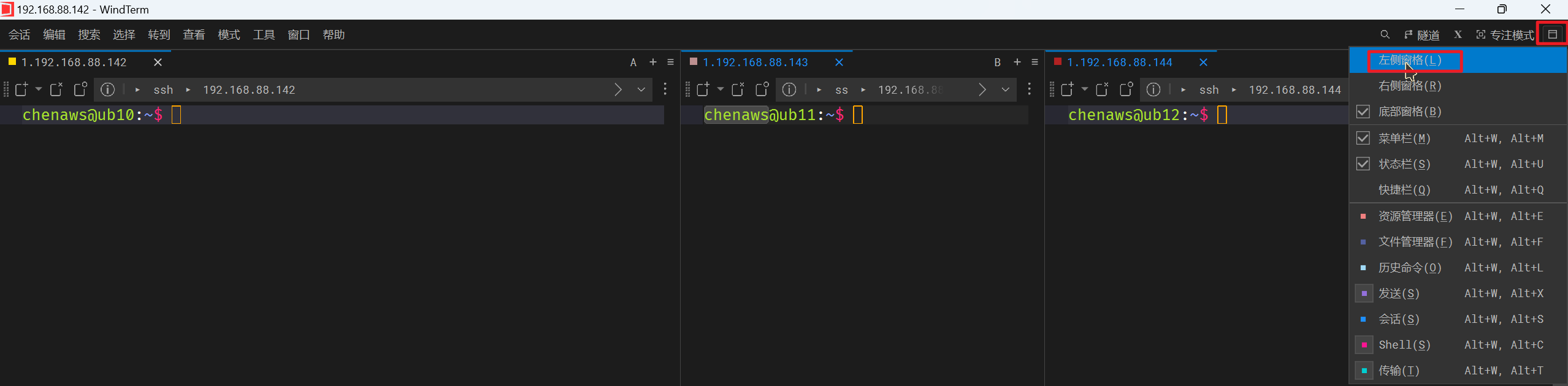
Task: Click the group B label button
Action: pos(998,62)
